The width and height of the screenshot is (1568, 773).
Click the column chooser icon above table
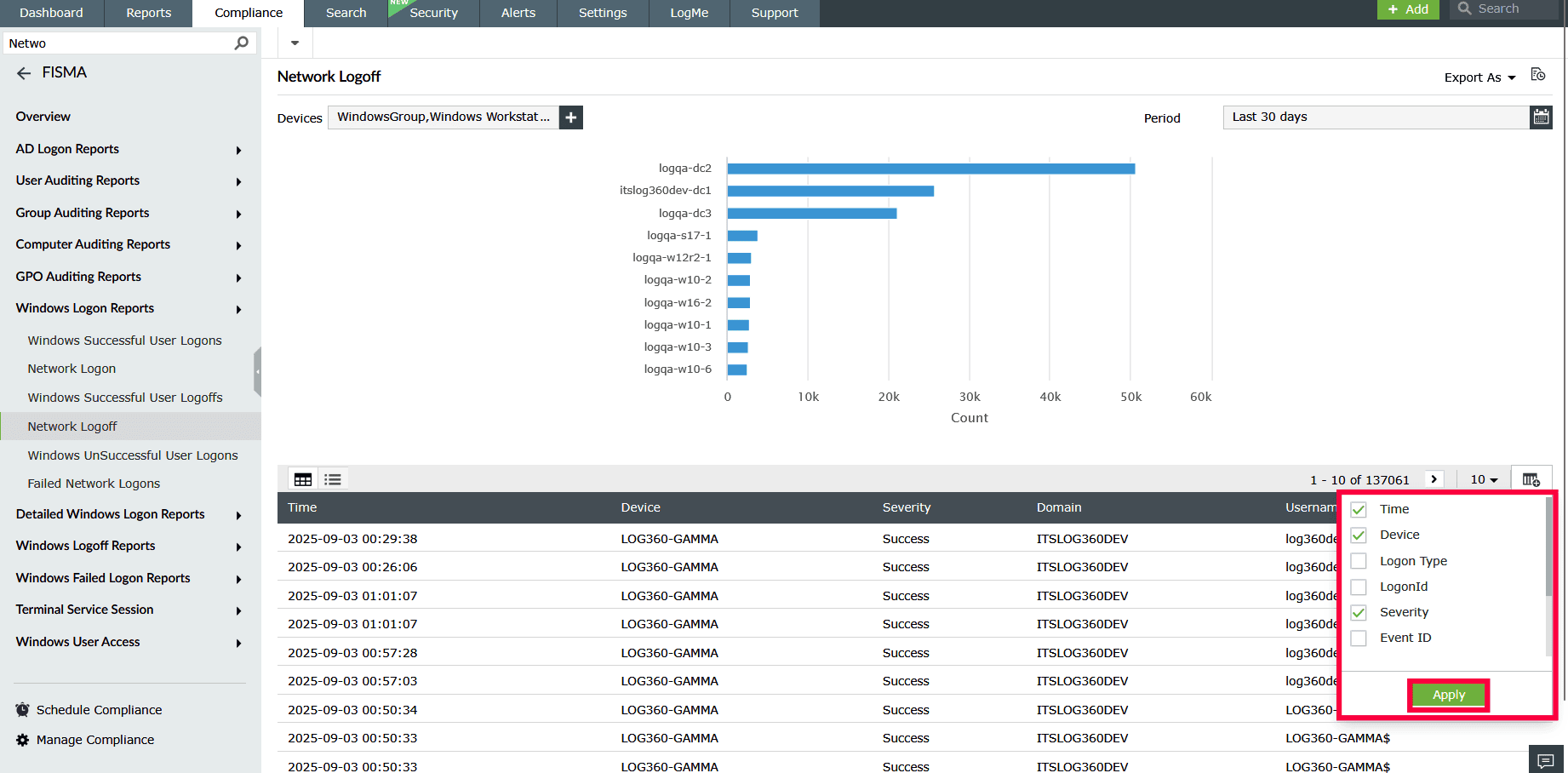coord(1531,480)
